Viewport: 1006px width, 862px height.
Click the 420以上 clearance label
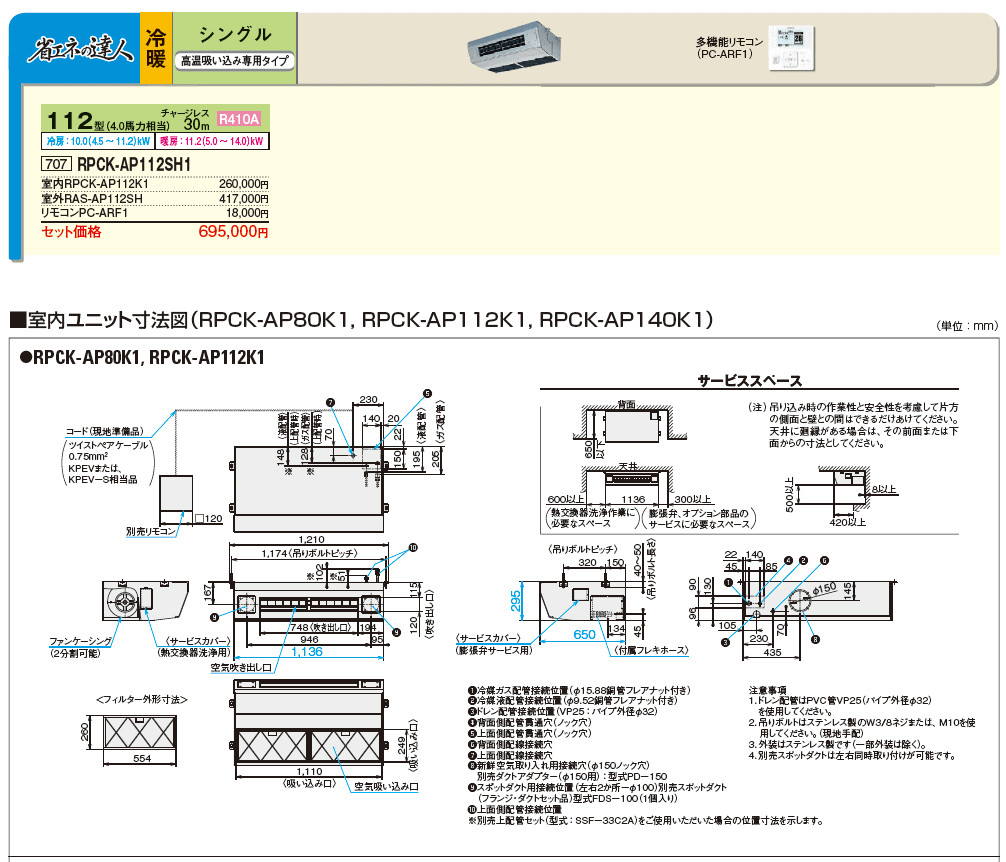[x=848, y=523]
